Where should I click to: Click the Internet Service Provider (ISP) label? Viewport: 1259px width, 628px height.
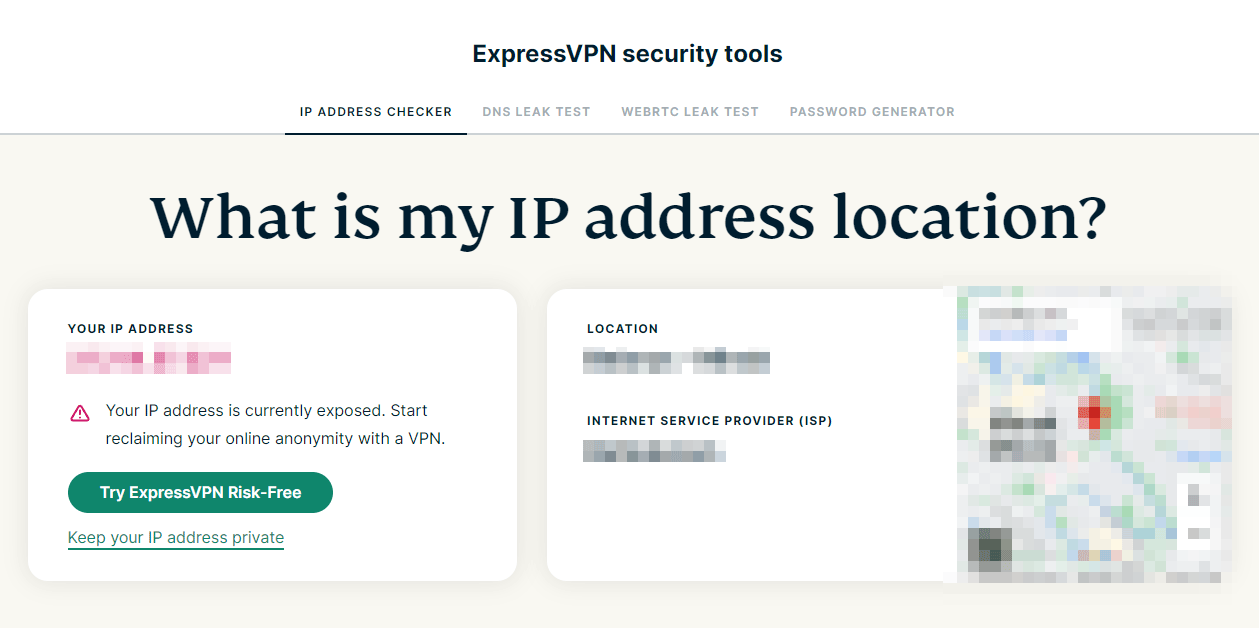(x=710, y=421)
